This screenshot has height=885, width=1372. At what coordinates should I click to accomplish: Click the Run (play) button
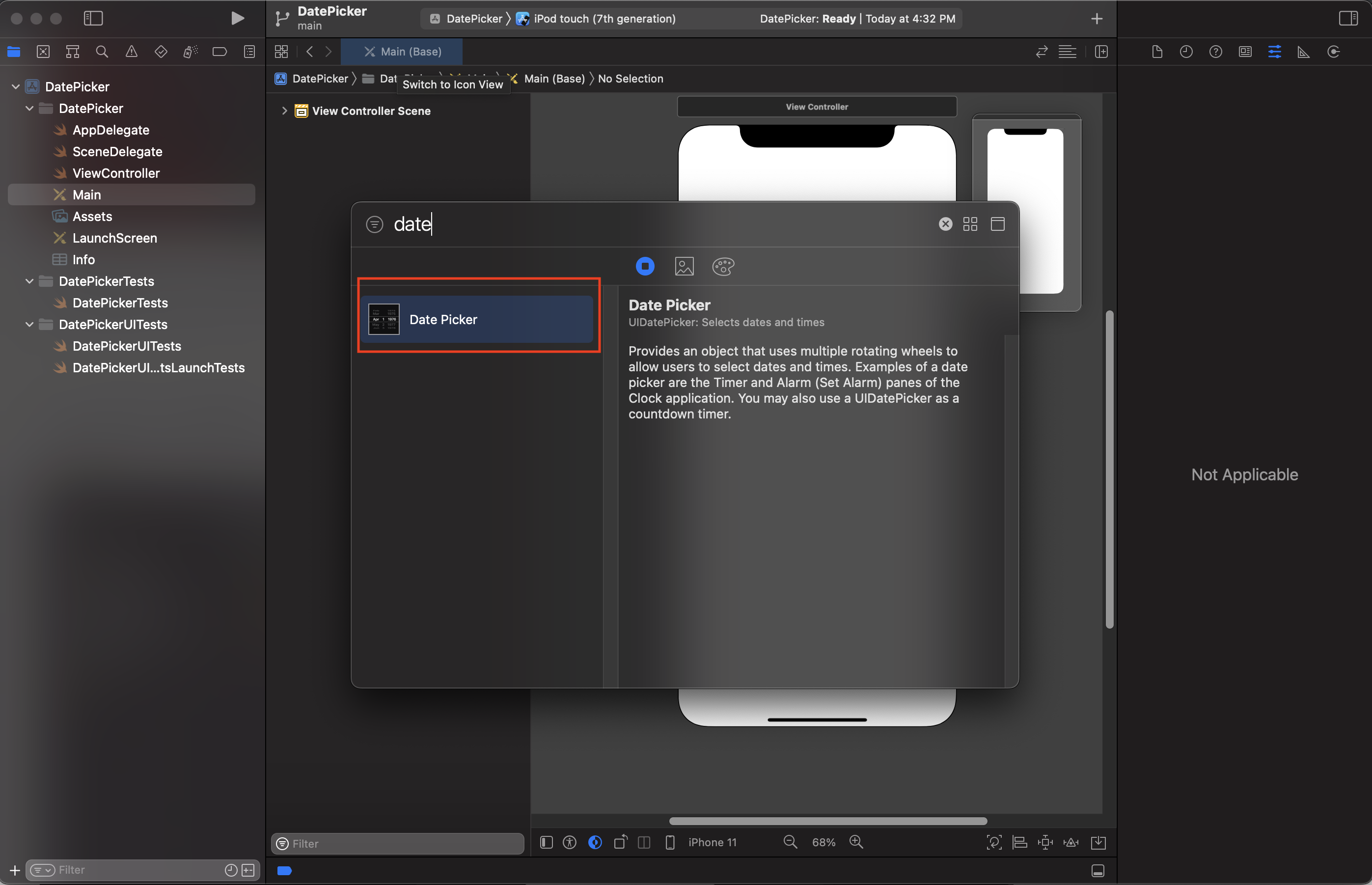click(x=237, y=18)
